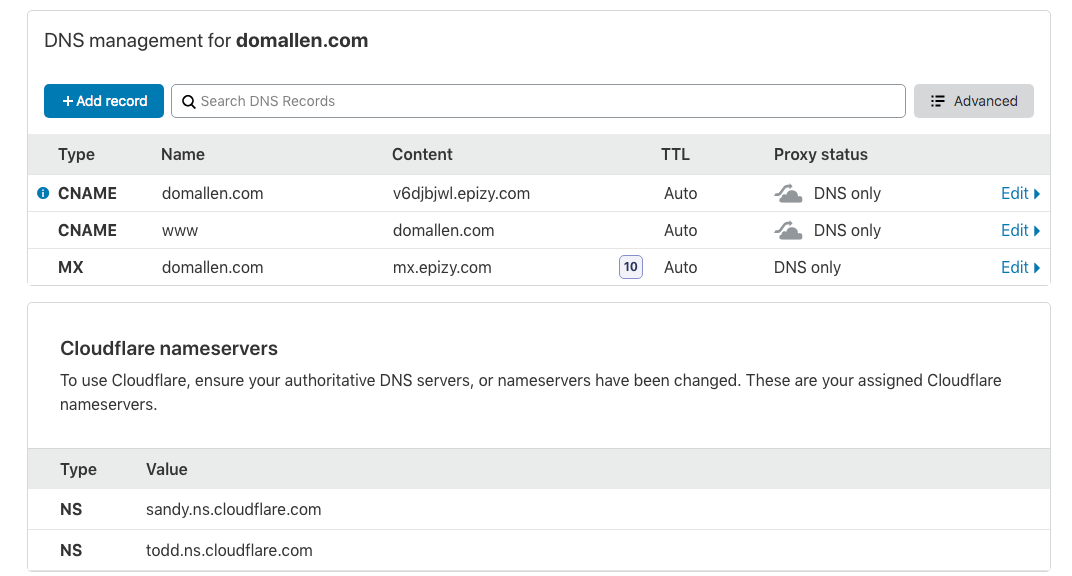Select the sandy.ns.cloudflare.com nameserver value
Viewport: 1072px width, 576px height.
coord(233,509)
